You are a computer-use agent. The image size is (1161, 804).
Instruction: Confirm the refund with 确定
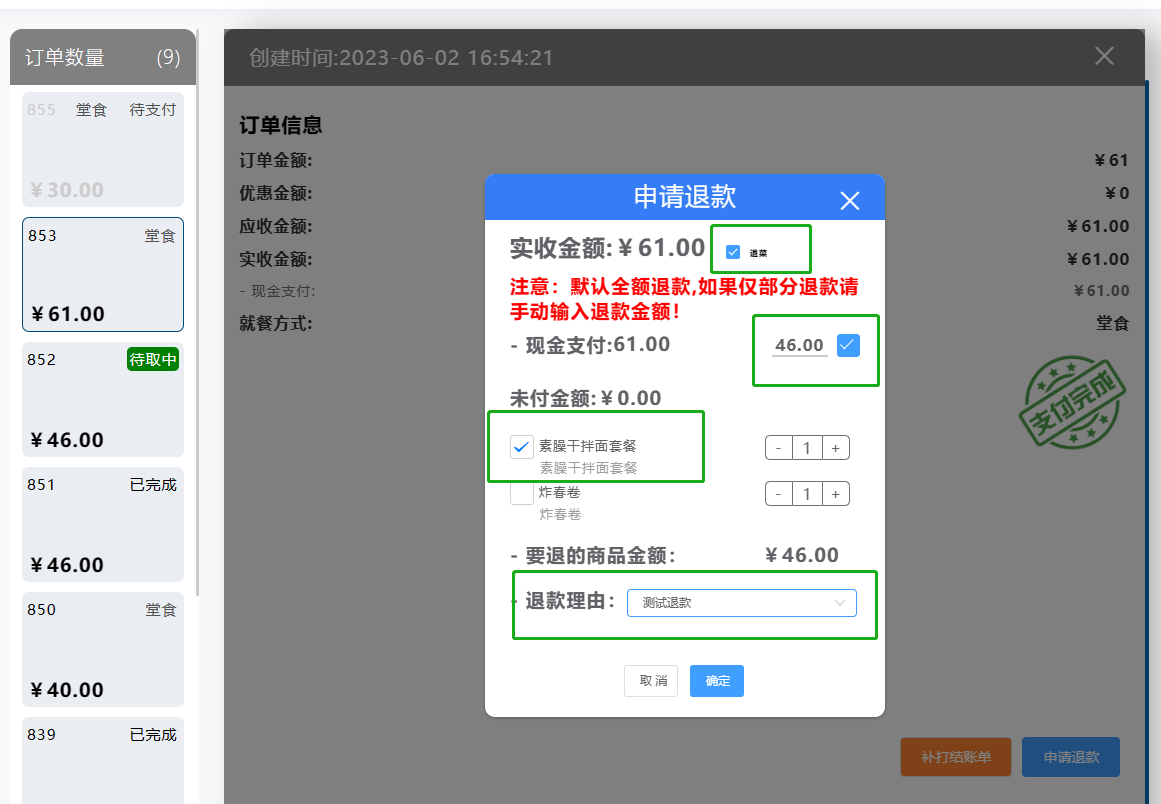pos(716,680)
